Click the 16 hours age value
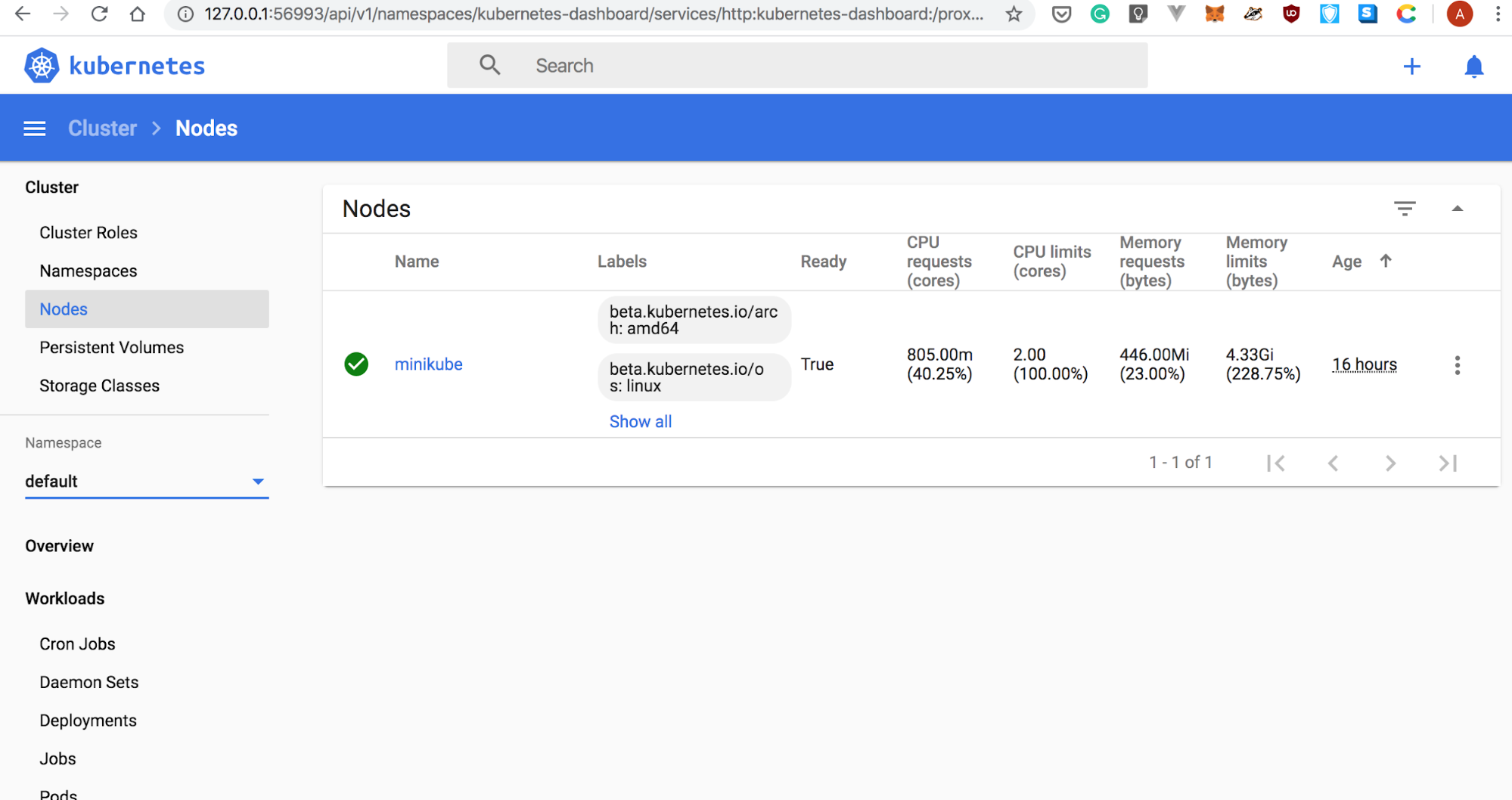Image resolution: width=1512 pixels, height=800 pixels. 1365,364
